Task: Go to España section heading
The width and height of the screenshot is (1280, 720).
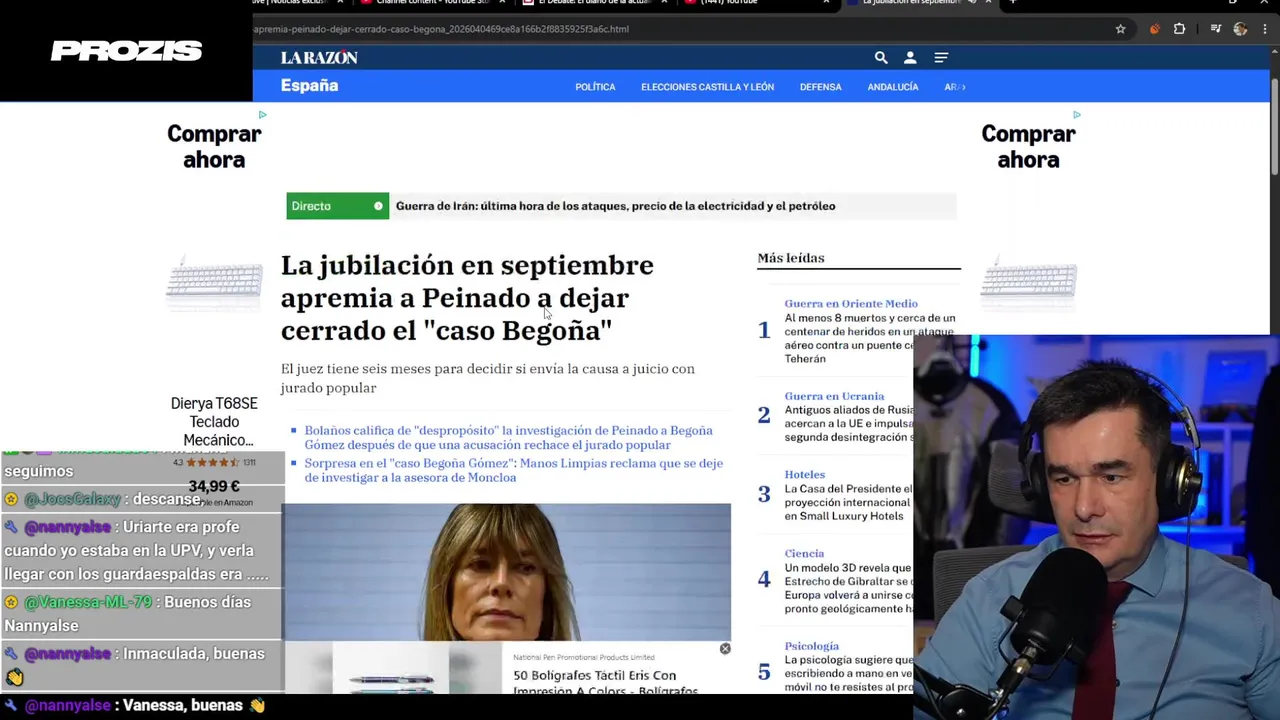Action: click(309, 86)
